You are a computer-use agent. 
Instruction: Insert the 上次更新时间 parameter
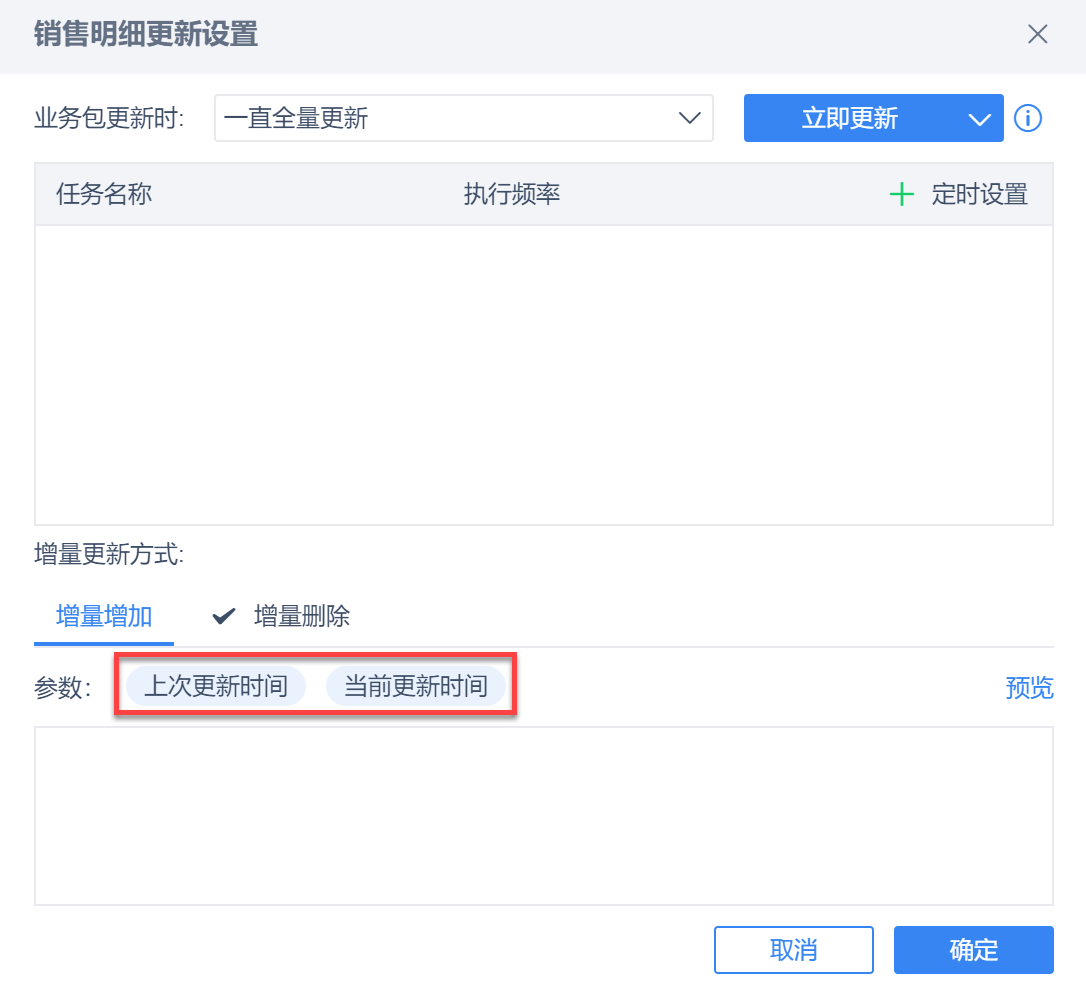pos(216,686)
